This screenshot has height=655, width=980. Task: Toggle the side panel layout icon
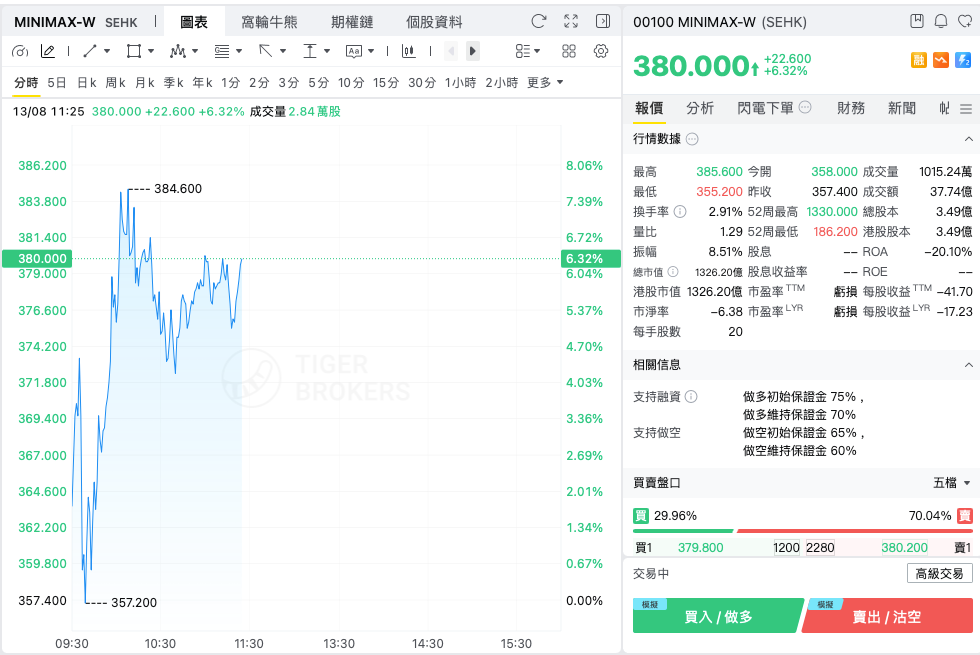tap(602, 22)
